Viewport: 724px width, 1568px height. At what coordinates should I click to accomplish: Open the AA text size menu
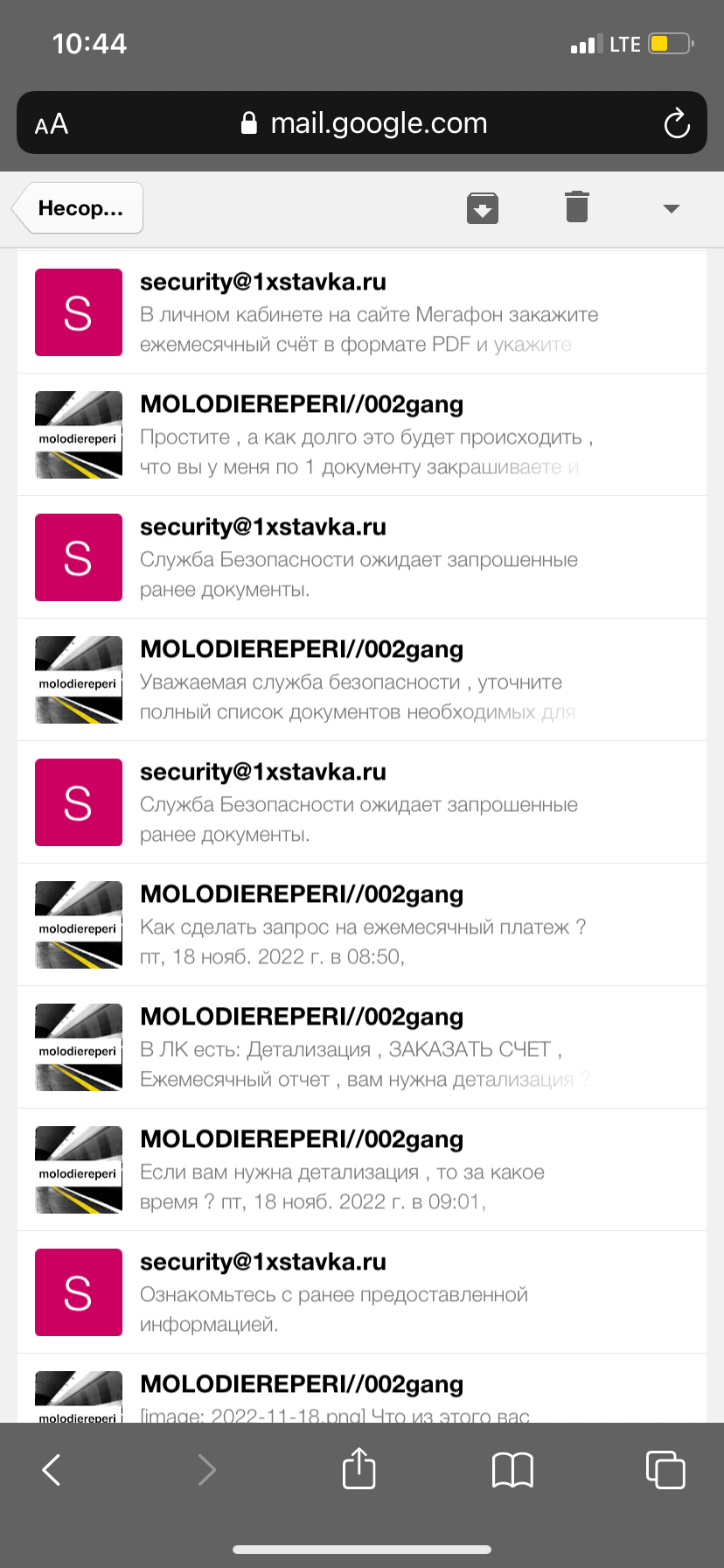pyautogui.click(x=52, y=124)
